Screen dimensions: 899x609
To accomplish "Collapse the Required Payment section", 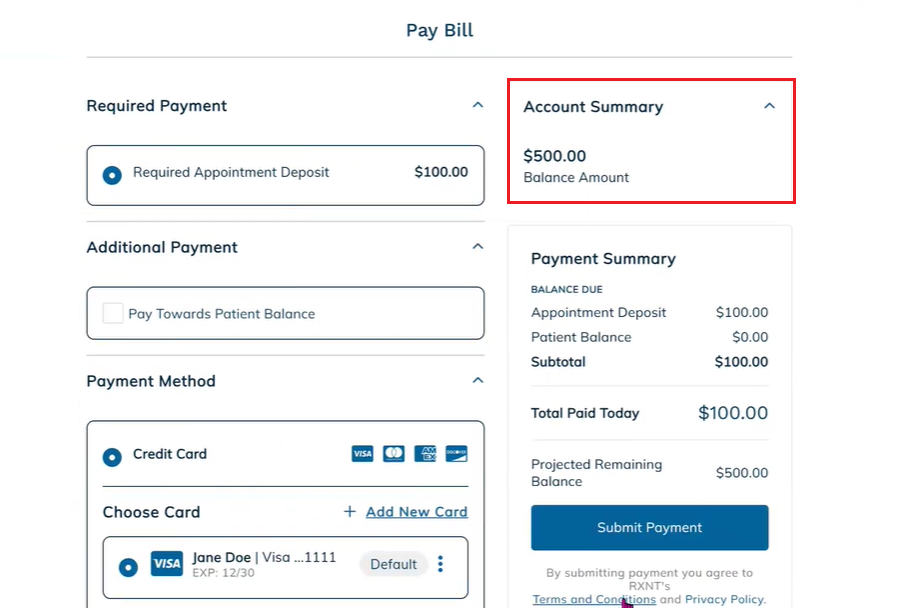I will pyautogui.click(x=478, y=105).
